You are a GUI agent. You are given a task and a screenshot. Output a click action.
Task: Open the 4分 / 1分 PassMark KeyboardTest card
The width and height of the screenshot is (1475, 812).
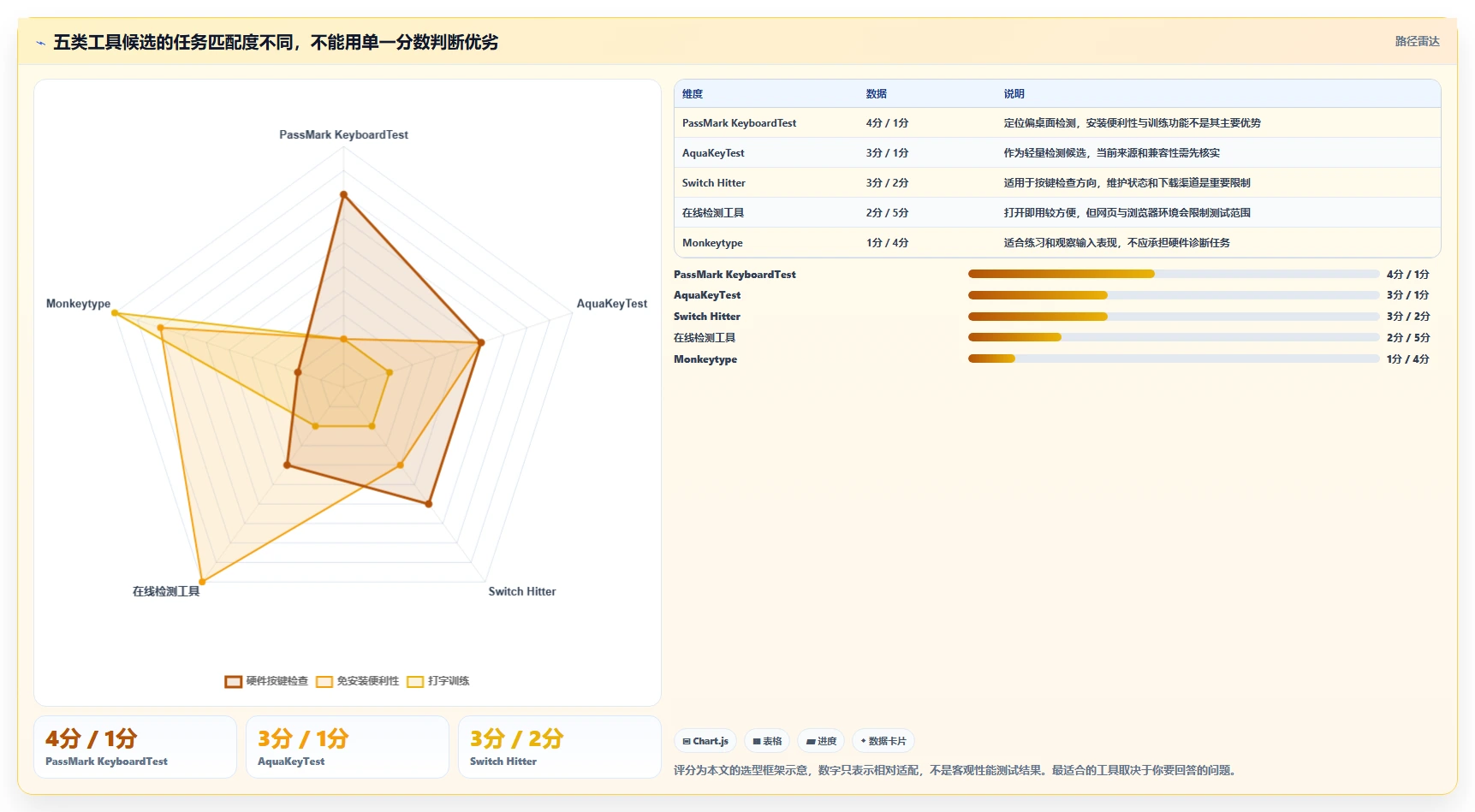click(x=135, y=747)
